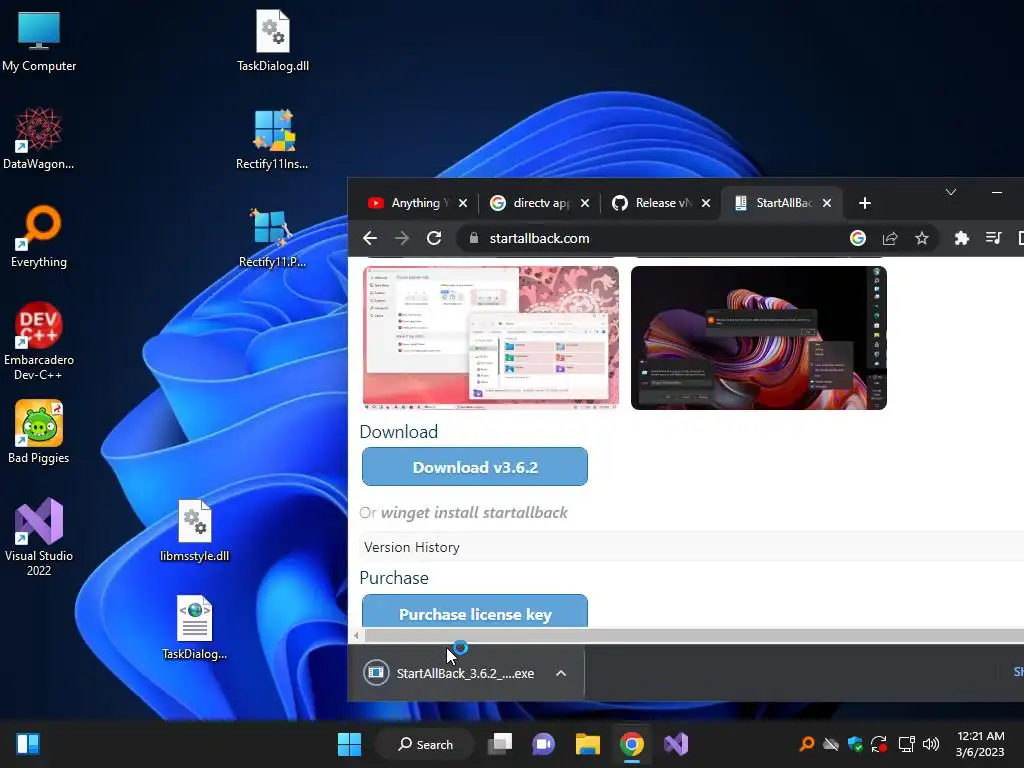
Task: Select libmsstyle.dll file on desktop
Action: pos(195,530)
